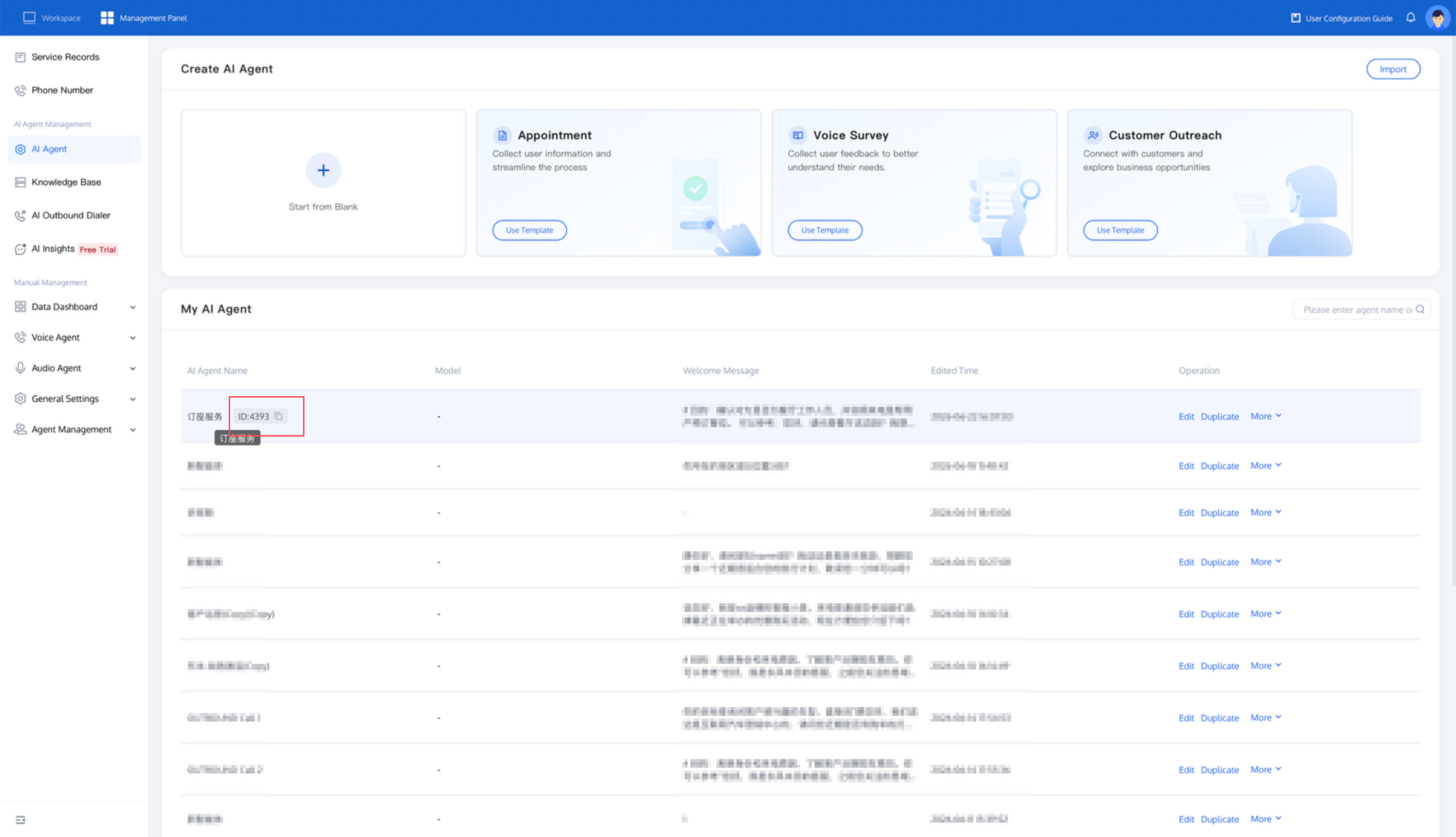Click the AI Insights sidebar icon
This screenshot has width=1456, height=837.
click(20, 249)
